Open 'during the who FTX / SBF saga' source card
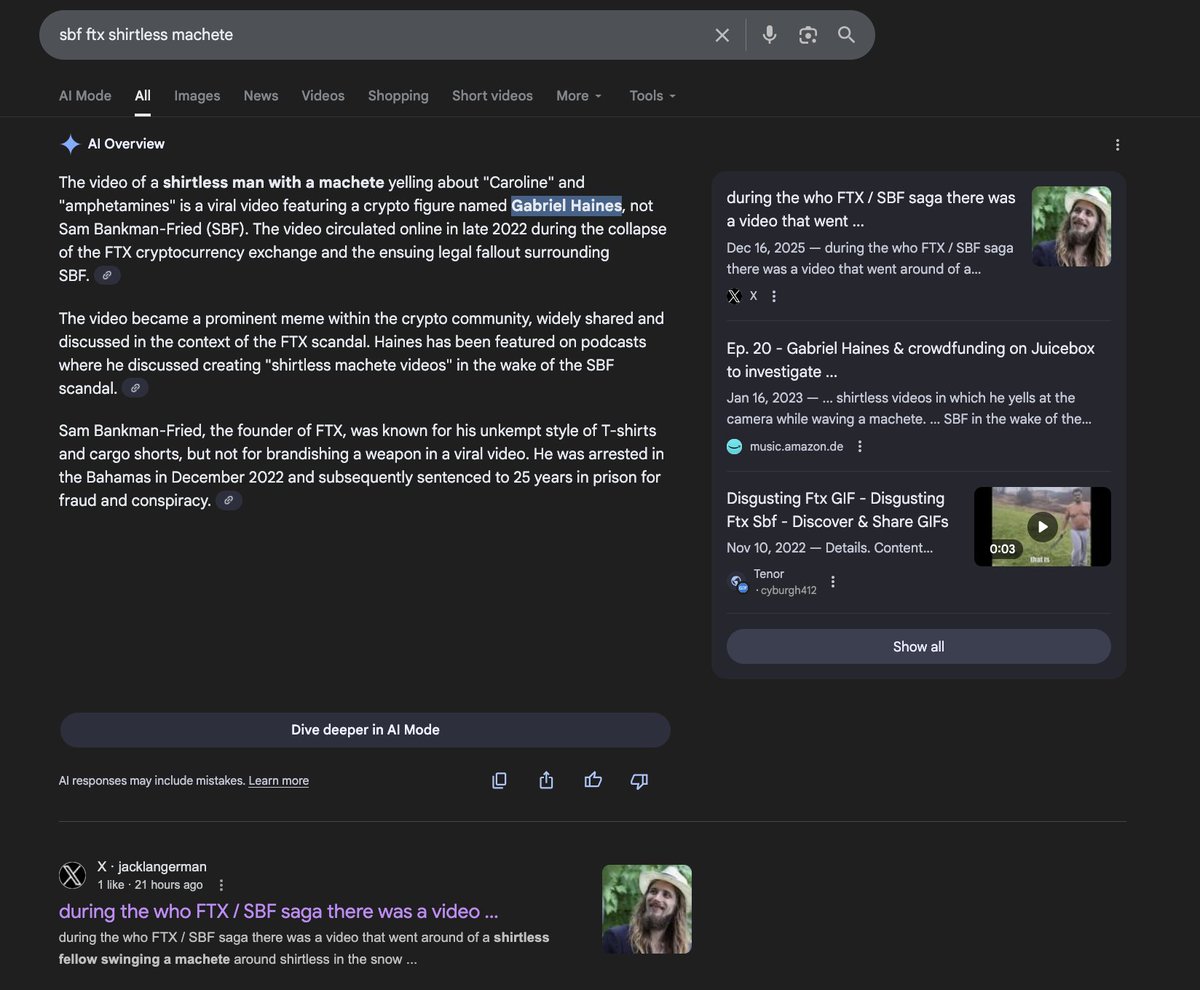1200x990 pixels. pos(871,209)
